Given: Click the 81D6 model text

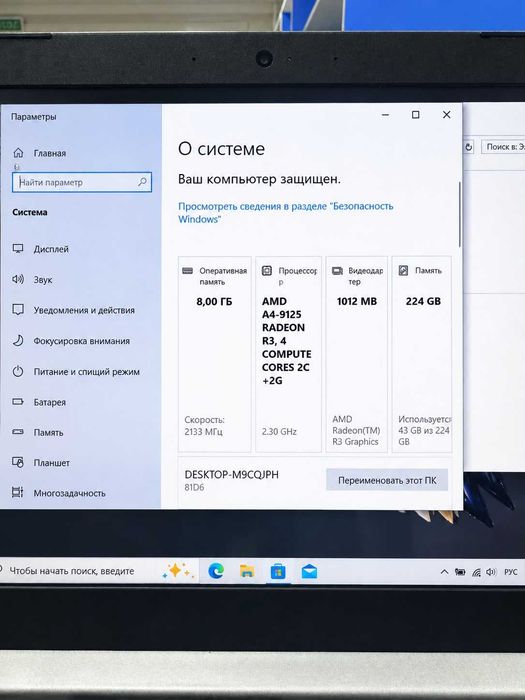Looking at the screenshot, I should (x=194, y=488).
